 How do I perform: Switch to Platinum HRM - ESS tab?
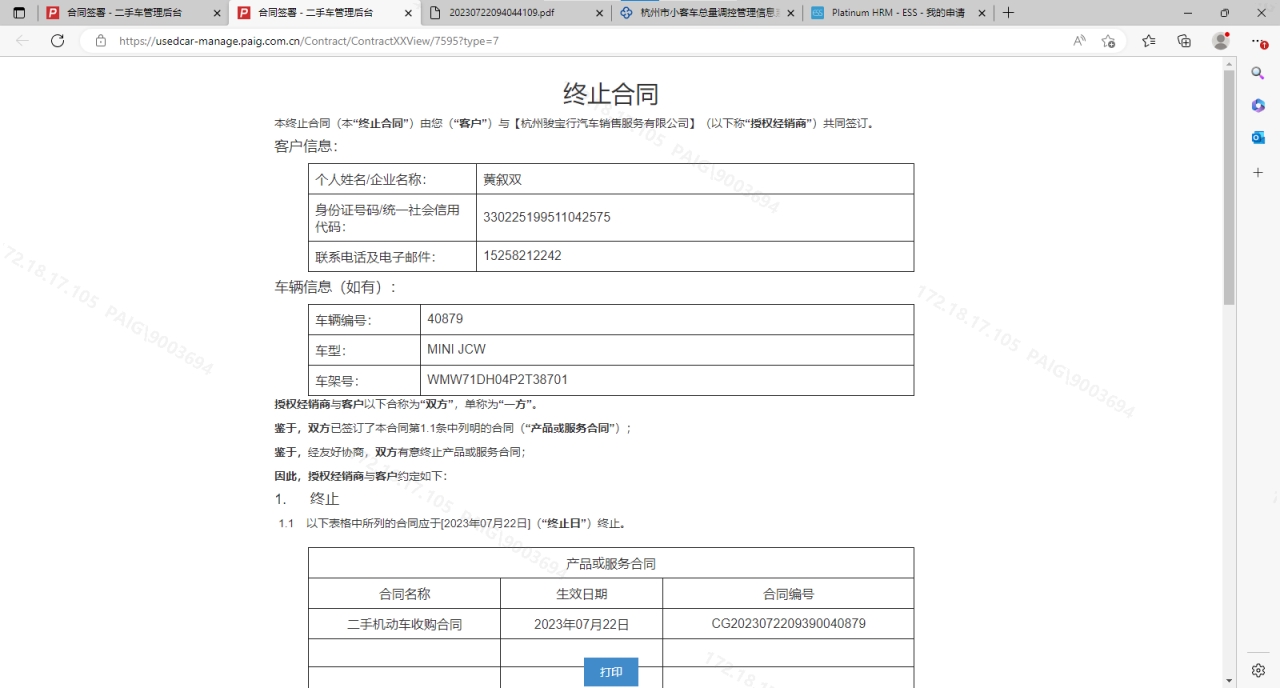point(898,13)
